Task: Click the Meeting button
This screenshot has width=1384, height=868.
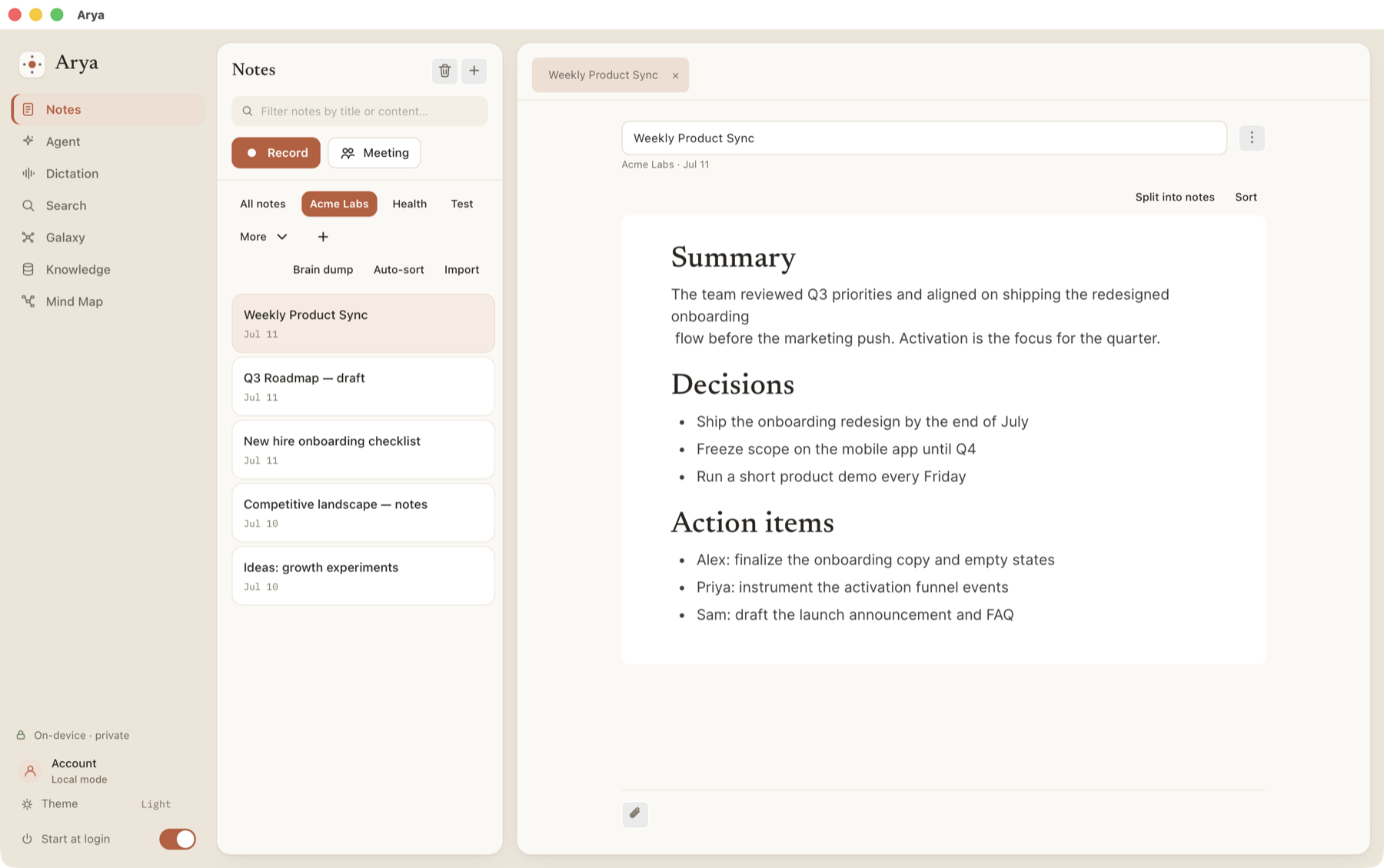Action: (x=374, y=153)
